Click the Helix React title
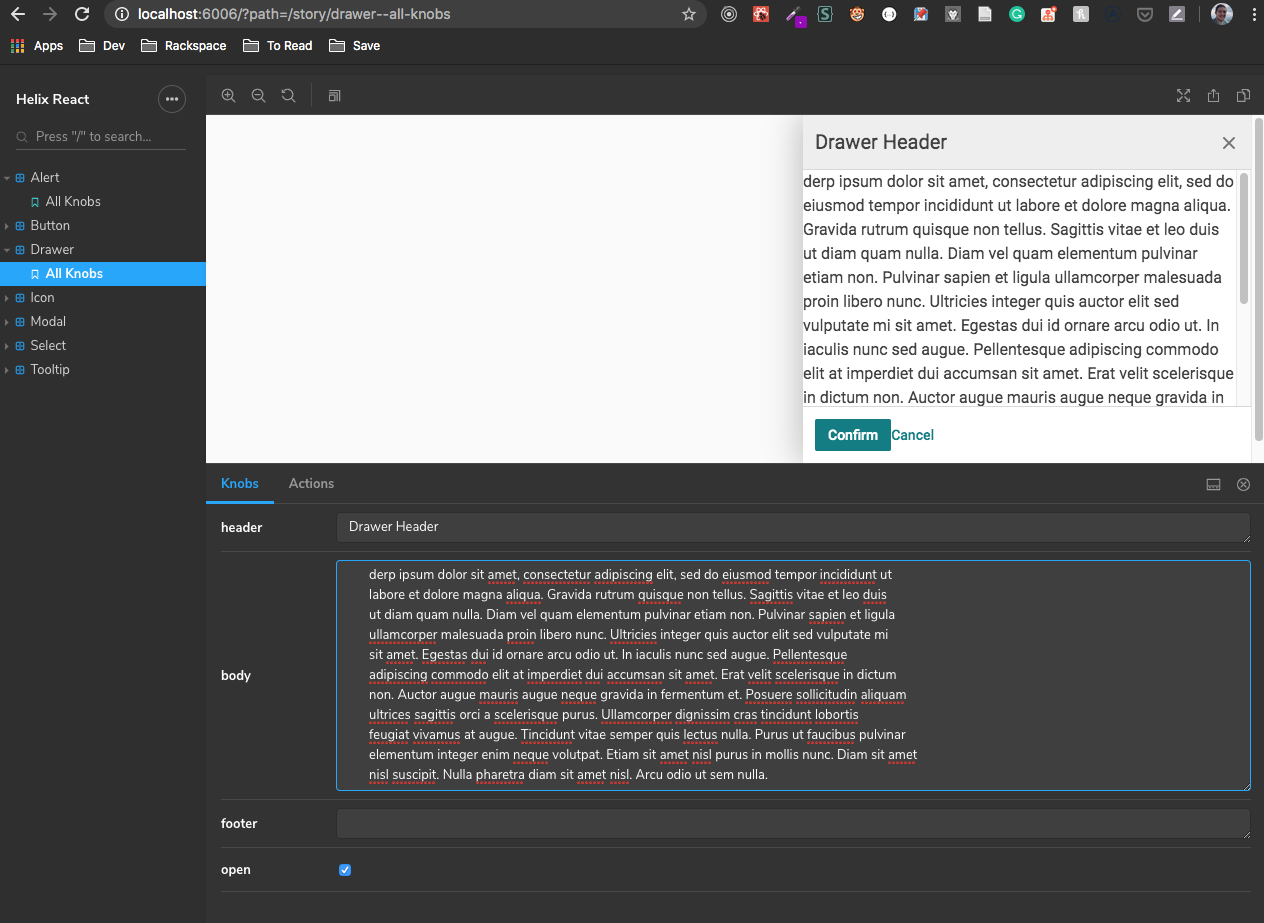Image resolution: width=1264 pixels, height=923 pixels. click(53, 99)
